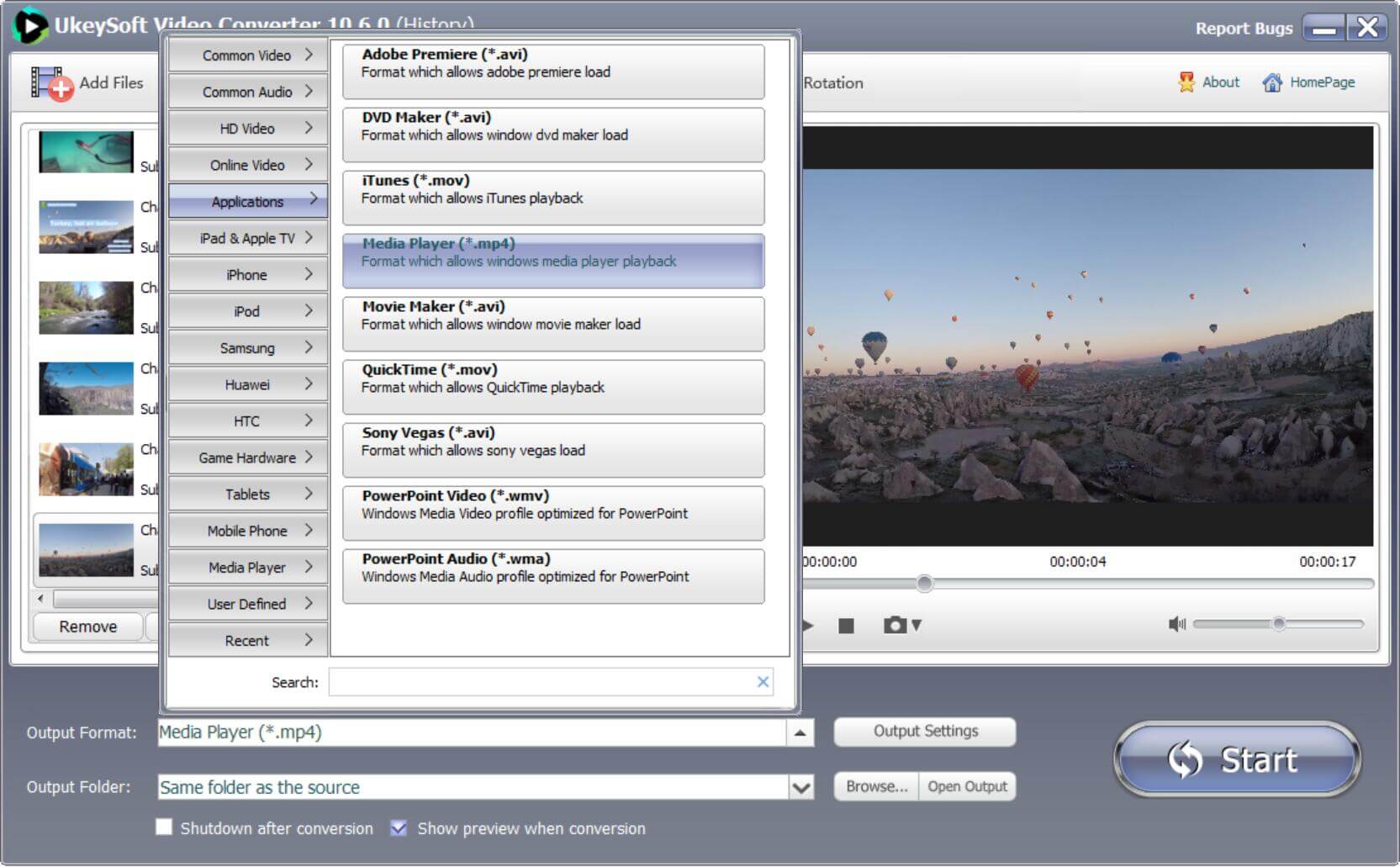
Task: Mute audio with speaker icon
Action: [1176, 624]
